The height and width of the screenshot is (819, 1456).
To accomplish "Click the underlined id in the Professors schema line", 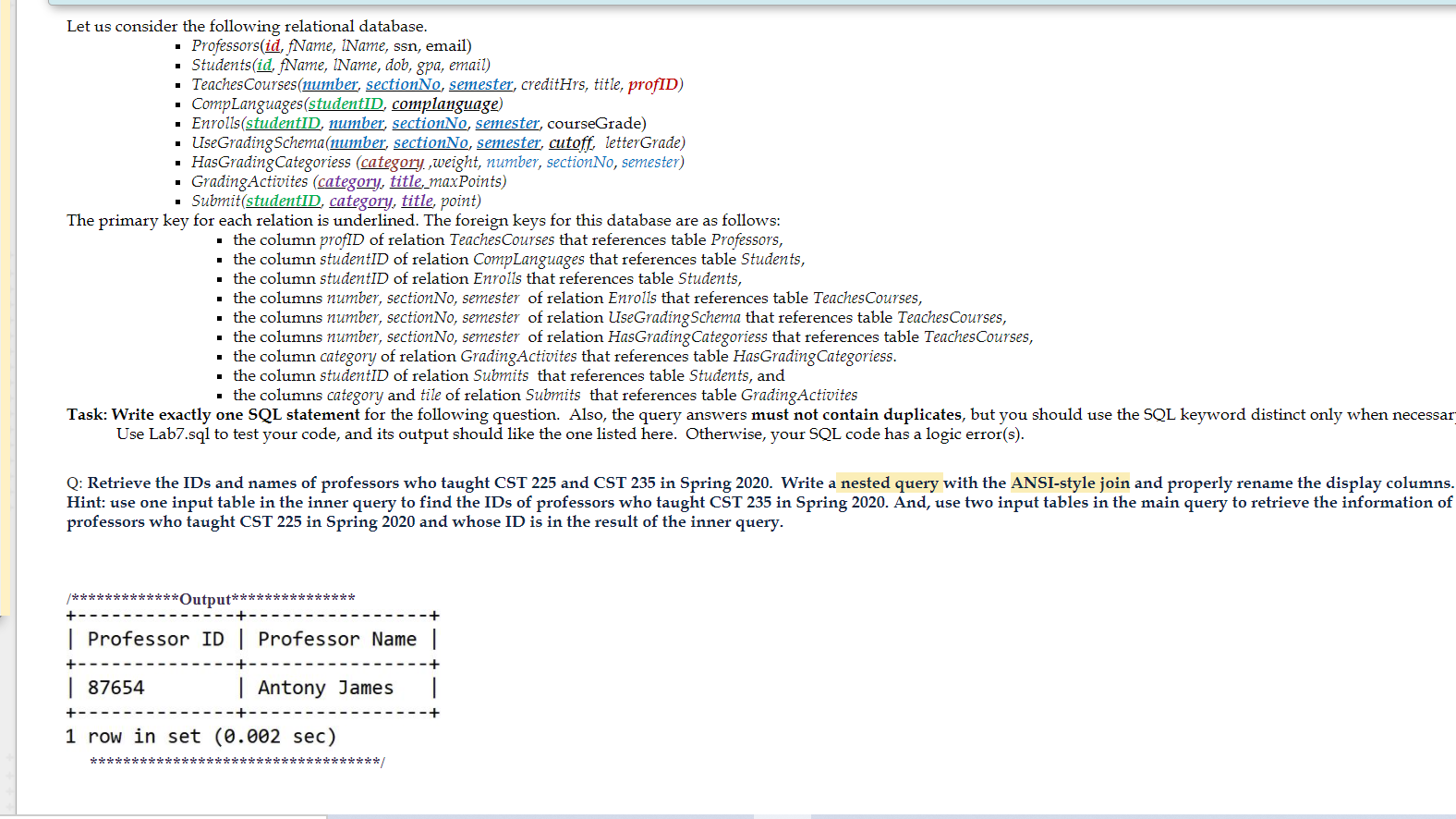I will click(x=272, y=45).
